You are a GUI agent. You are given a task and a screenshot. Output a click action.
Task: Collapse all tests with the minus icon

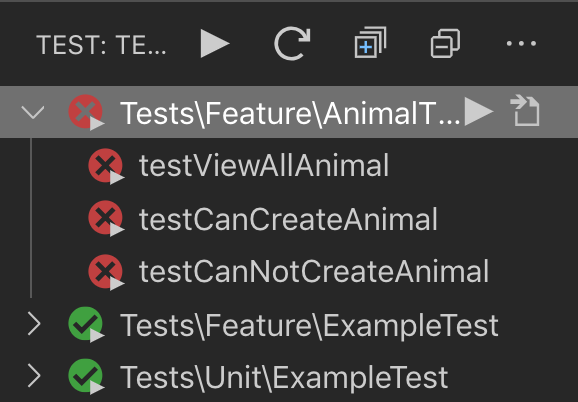445,43
